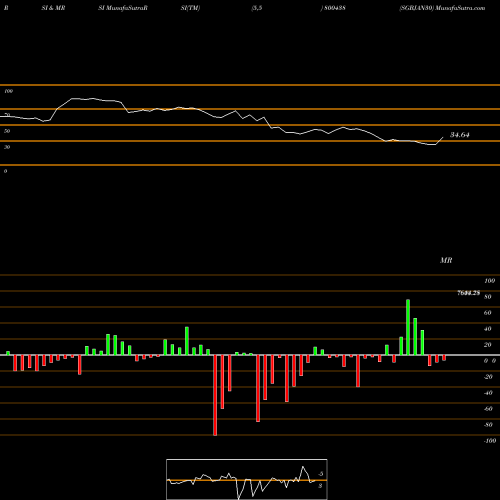Image resolution: width=500 pixels, height=500 pixels.
Task: Select the tallest green MR bar
Action: pos(408,327)
